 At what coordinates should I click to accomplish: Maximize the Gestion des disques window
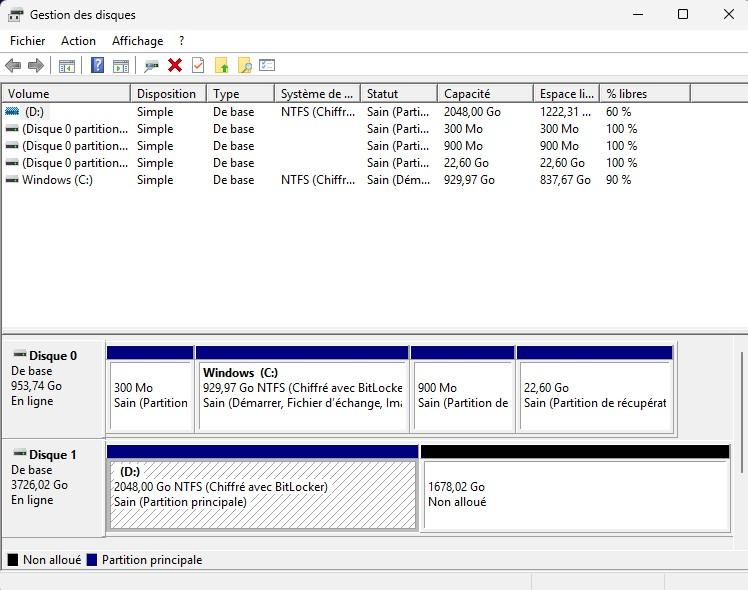683,14
